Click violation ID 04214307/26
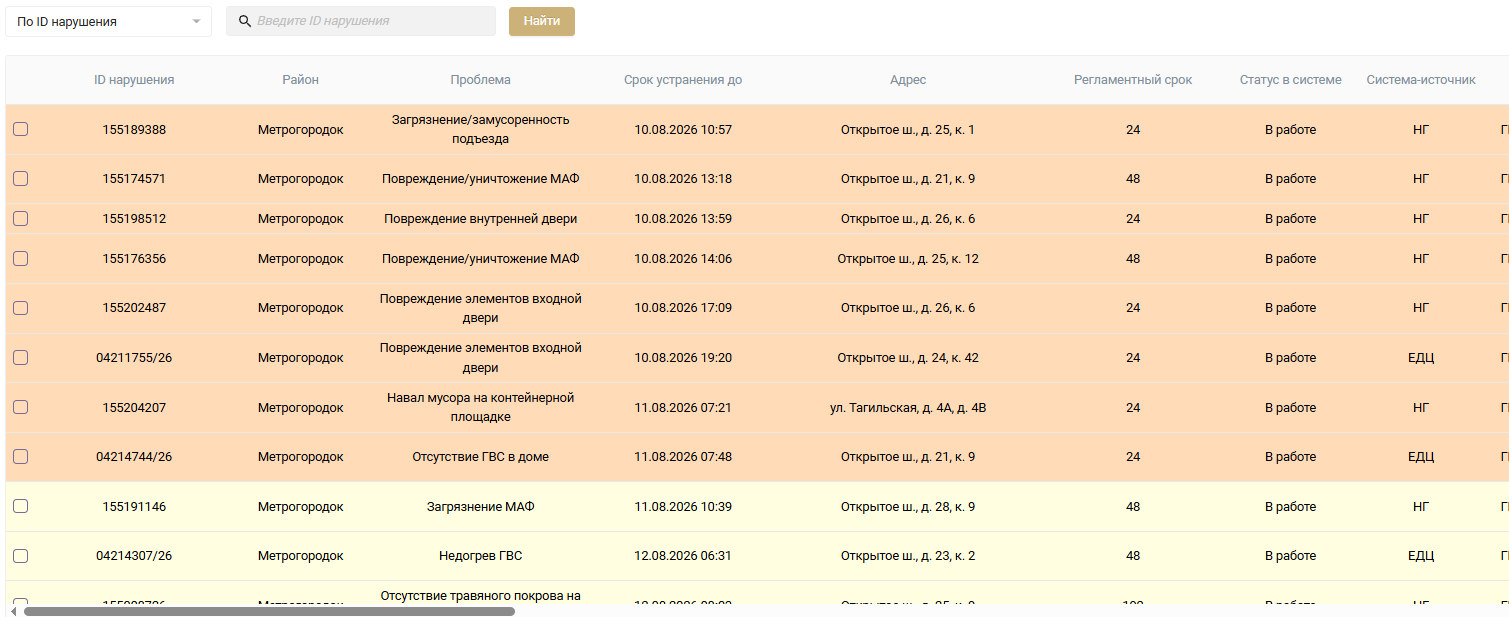The height and width of the screenshot is (617, 1509). click(x=134, y=556)
